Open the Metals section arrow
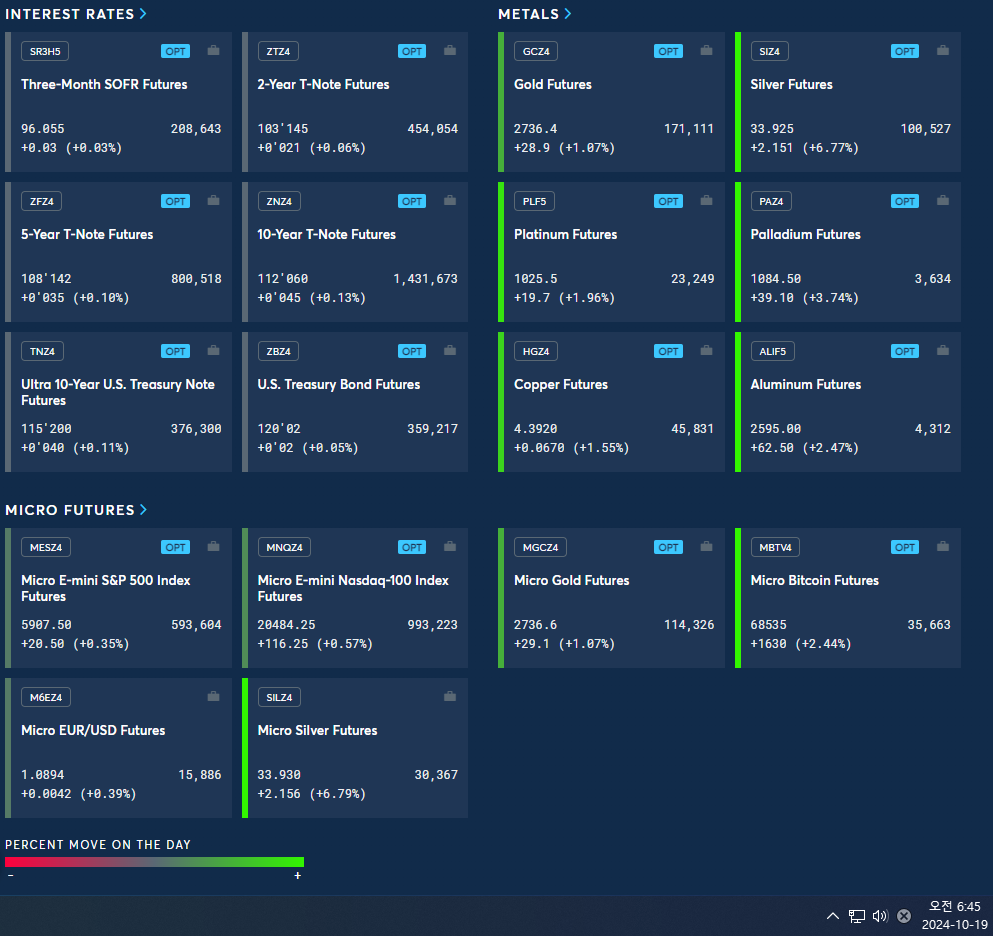This screenshot has height=936, width=993. [567, 14]
